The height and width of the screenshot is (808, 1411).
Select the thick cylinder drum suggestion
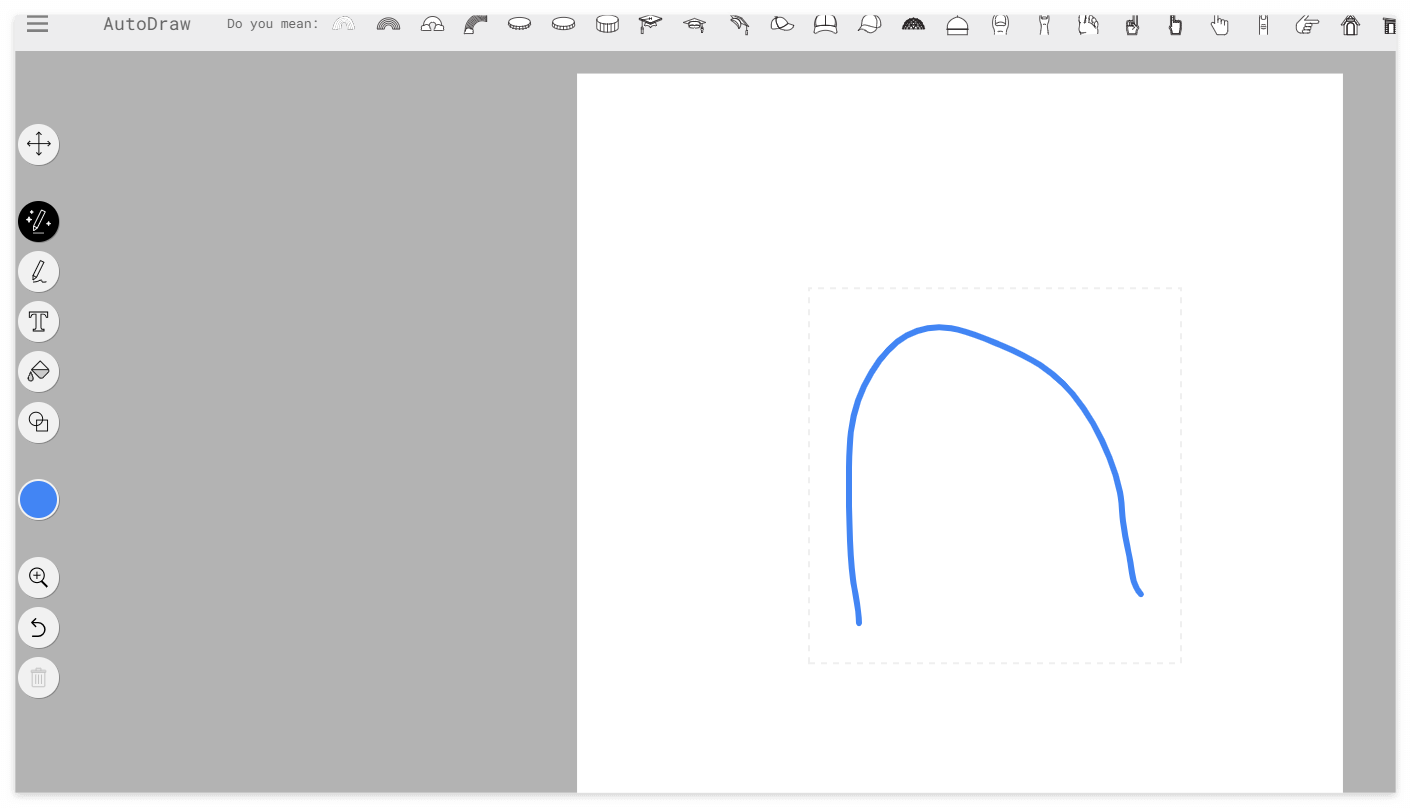[607, 24]
